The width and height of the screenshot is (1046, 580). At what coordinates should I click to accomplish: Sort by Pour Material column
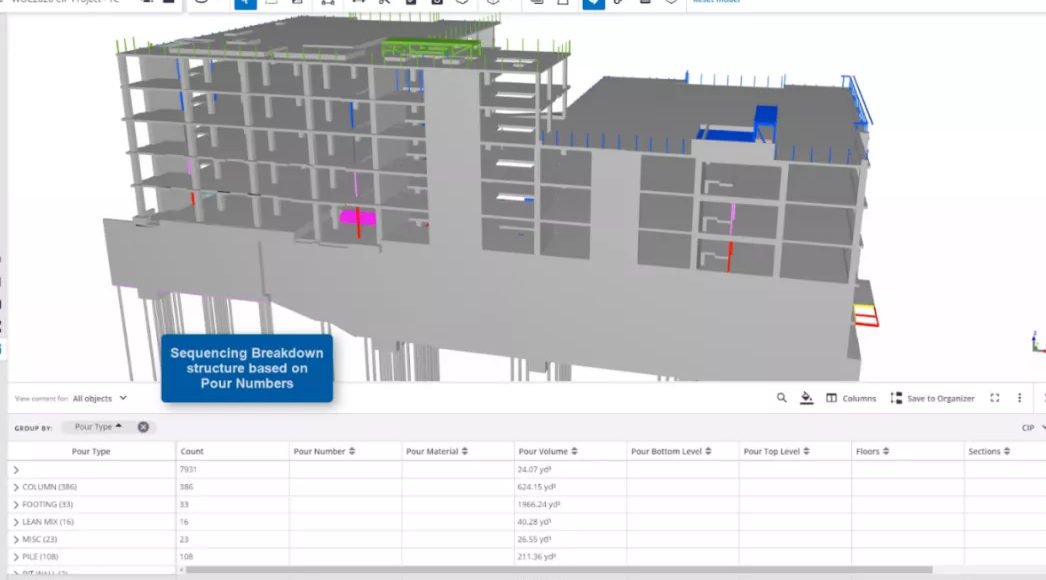click(436, 451)
